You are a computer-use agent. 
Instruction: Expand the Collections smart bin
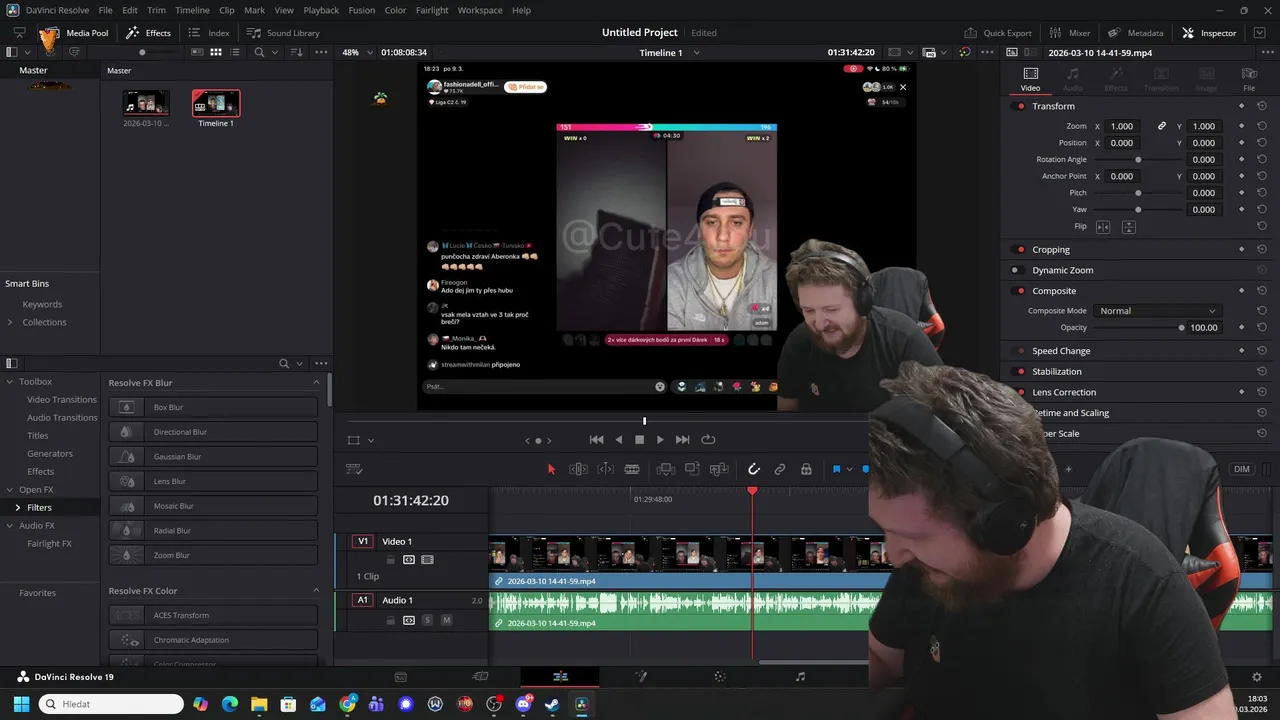10,322
